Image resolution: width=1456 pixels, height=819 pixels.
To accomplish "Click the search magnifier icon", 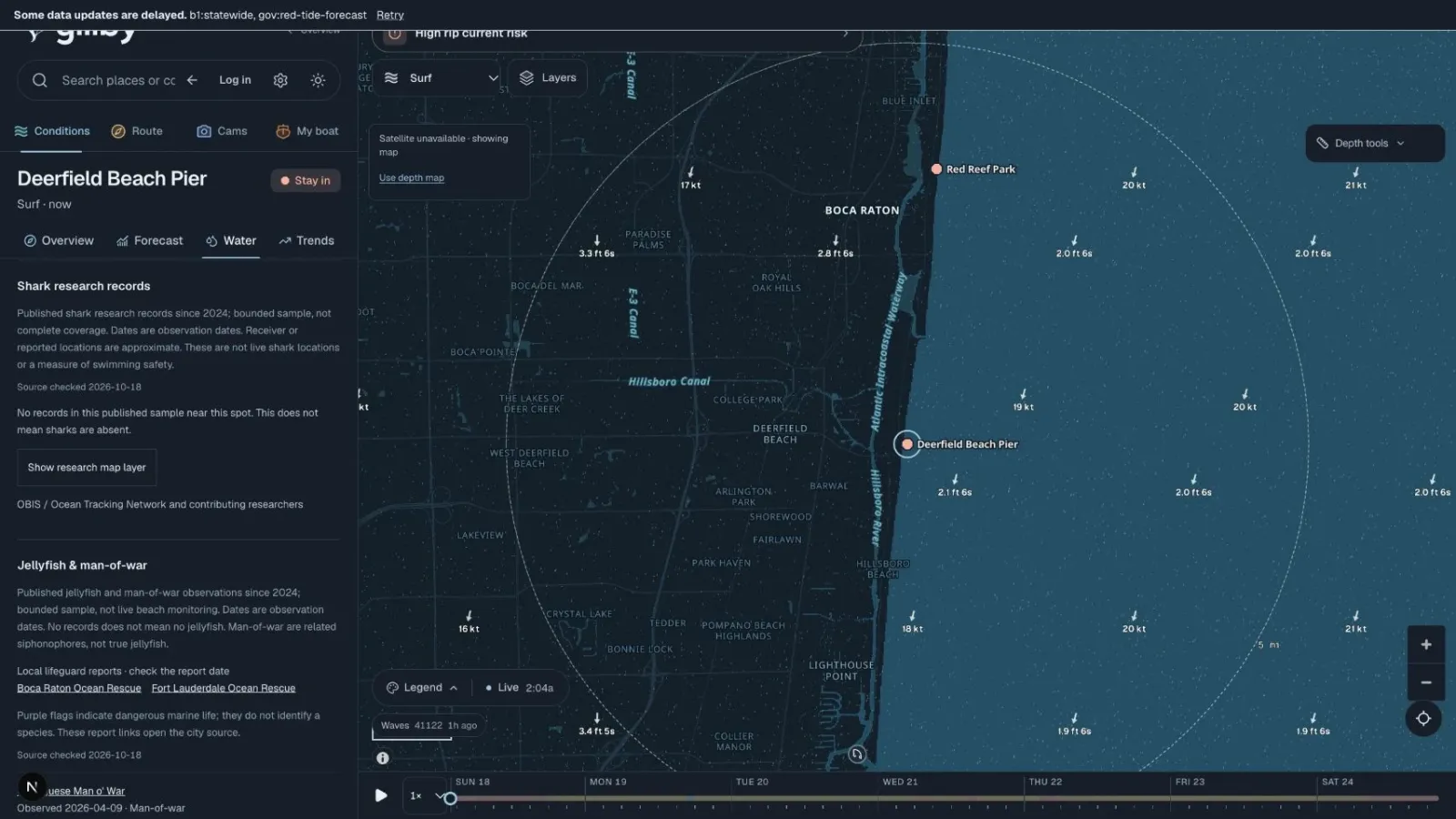I will point(40,80).
